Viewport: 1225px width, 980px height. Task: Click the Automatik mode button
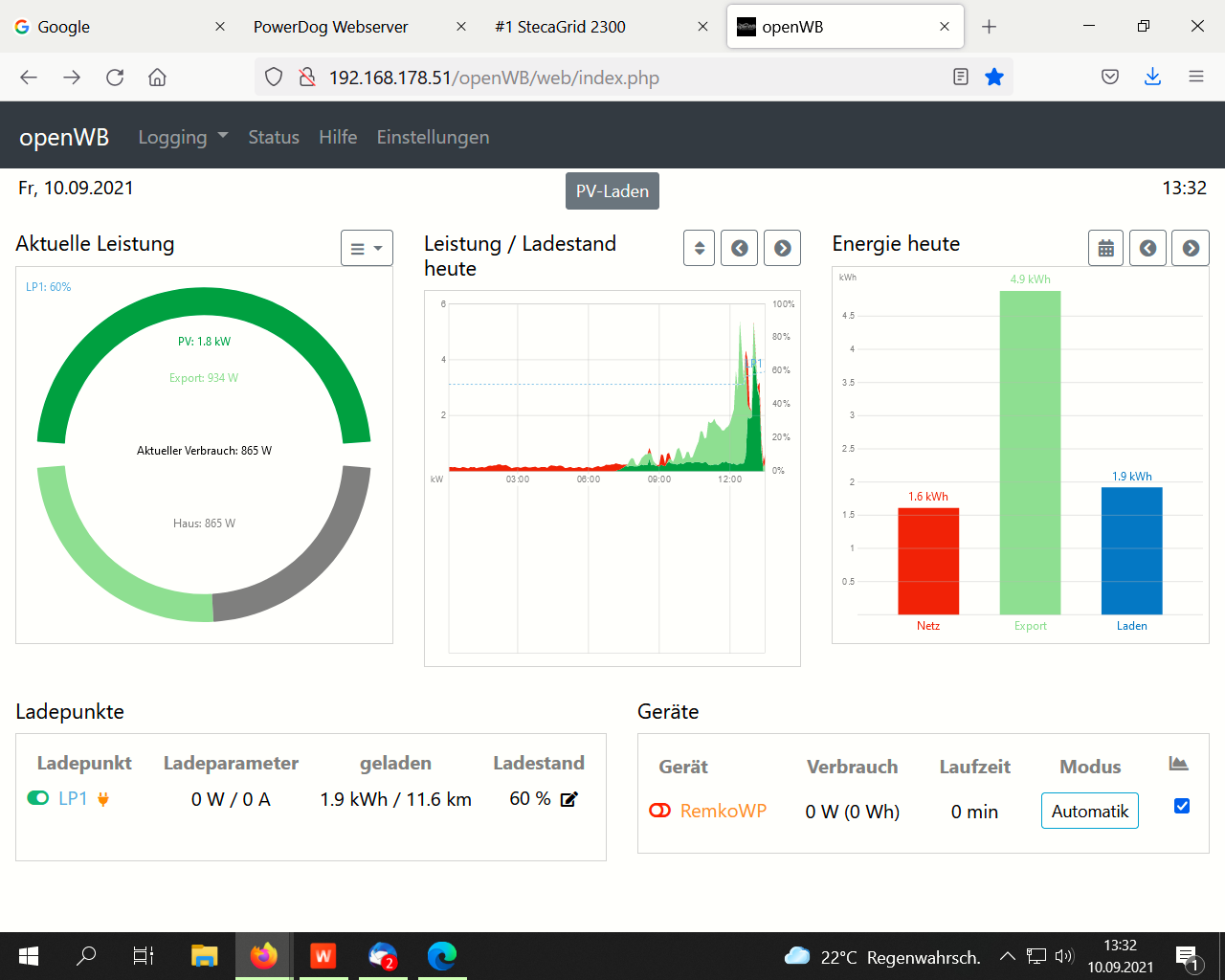click(x=1089, y=812)
